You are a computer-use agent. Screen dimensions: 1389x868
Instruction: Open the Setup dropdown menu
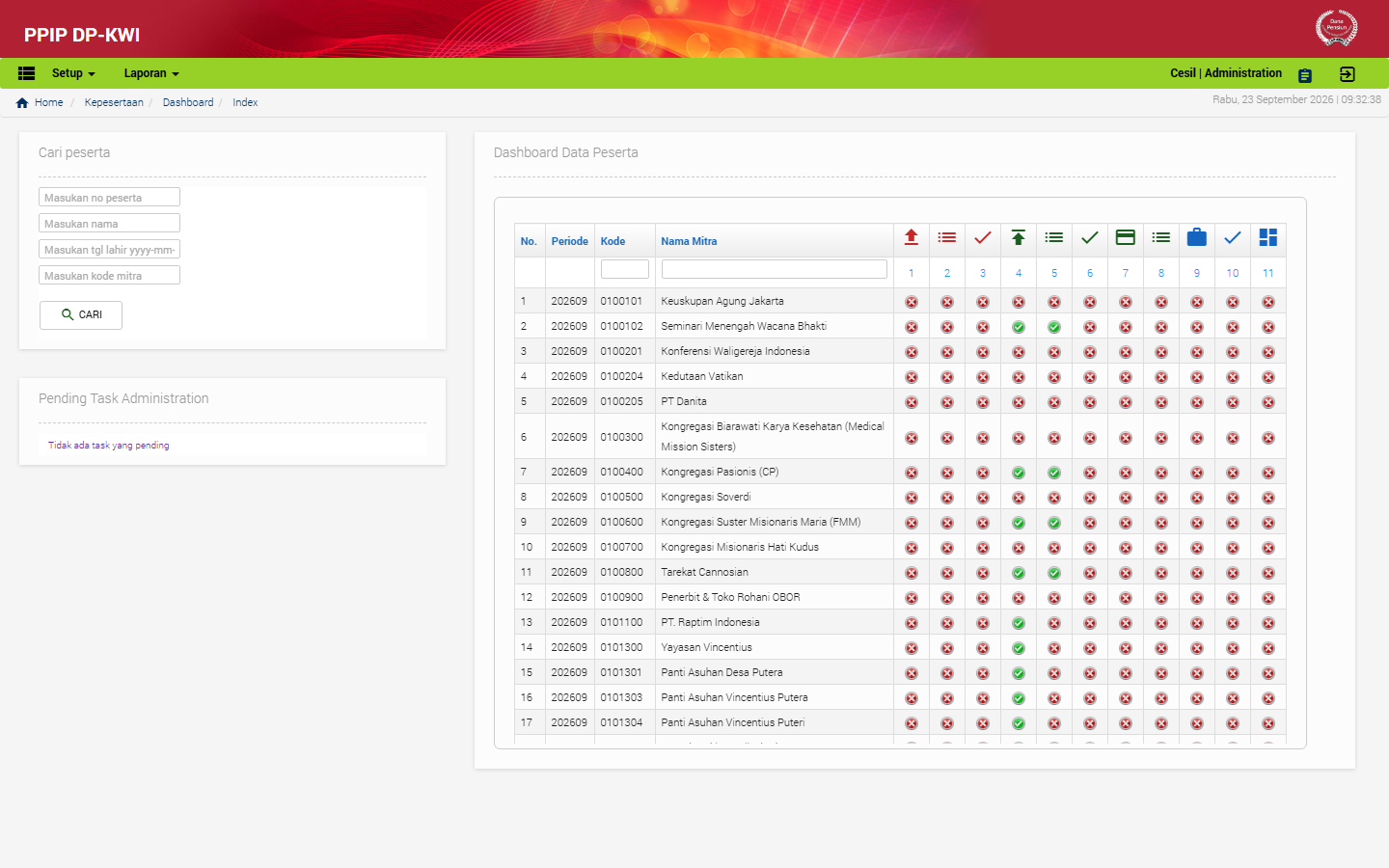[x=73, y=73]
